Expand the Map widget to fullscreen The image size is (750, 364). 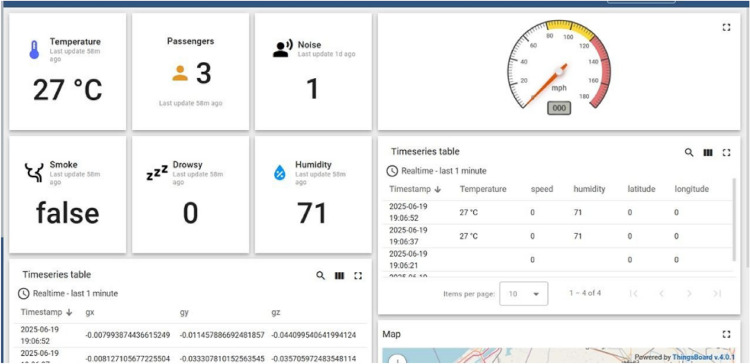(x=726, y=334)
